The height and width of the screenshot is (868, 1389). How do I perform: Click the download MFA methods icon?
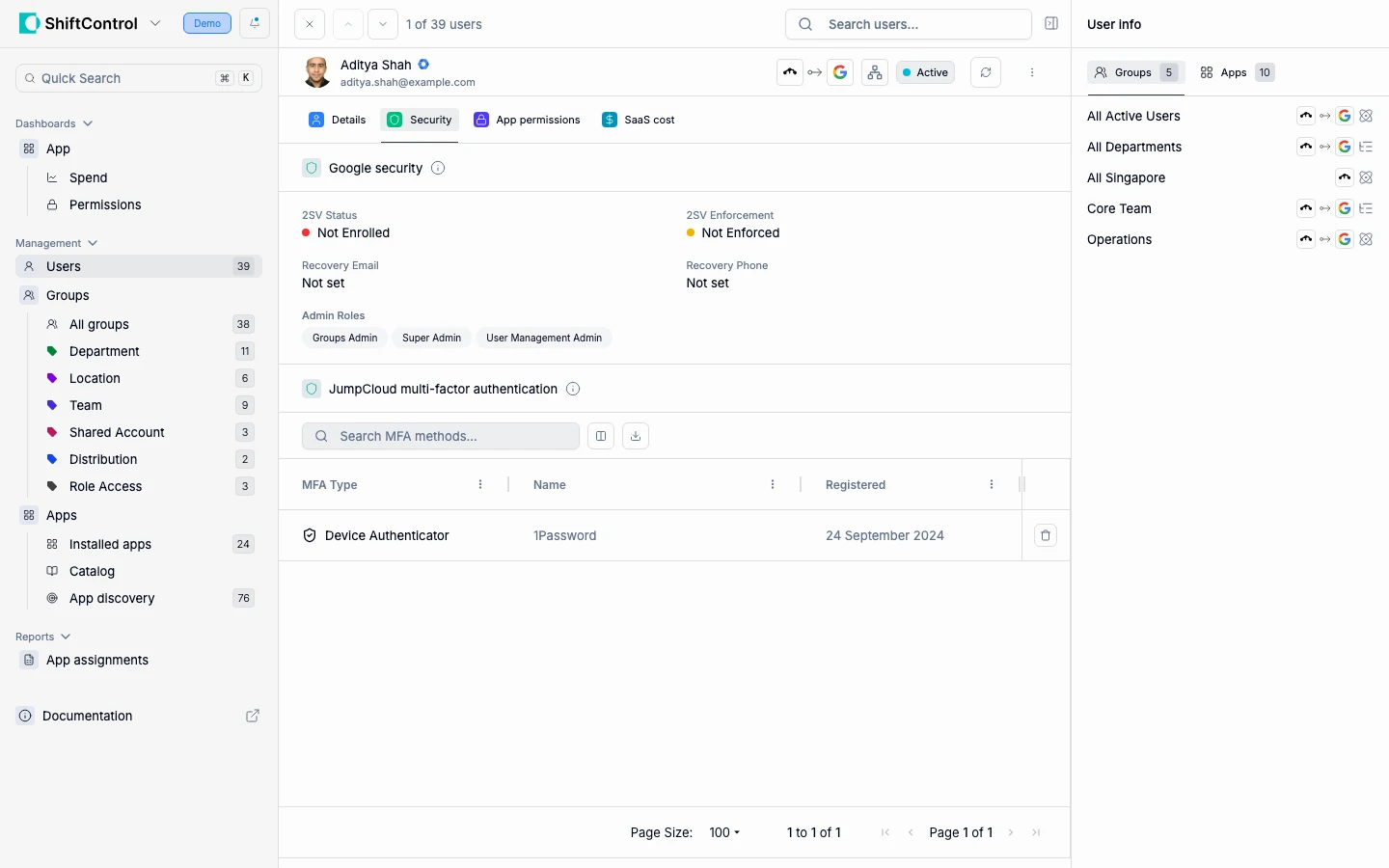click(x=636, y=436)
